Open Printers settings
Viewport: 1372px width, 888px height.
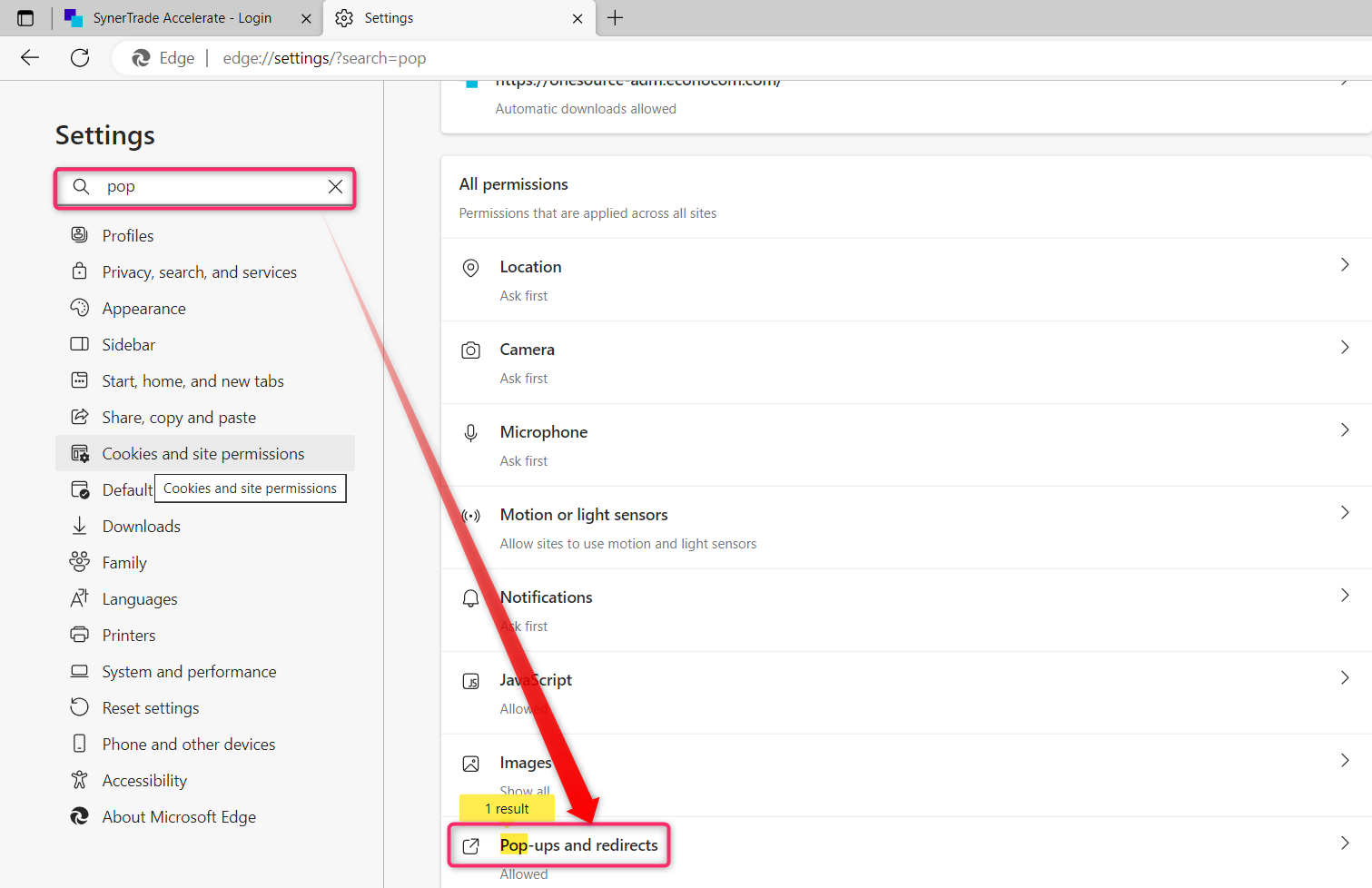pos(205,636)
